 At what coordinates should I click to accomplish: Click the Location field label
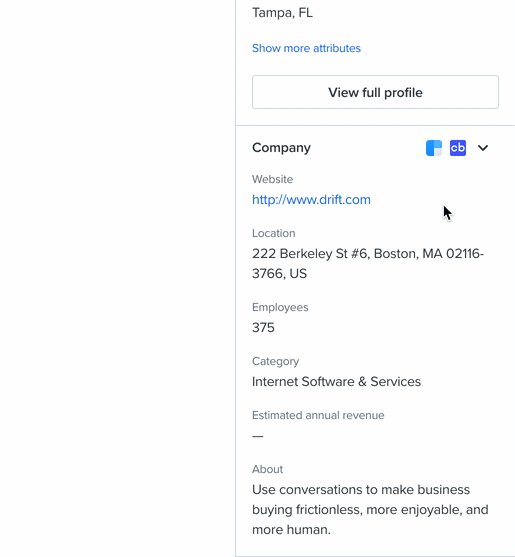click(273, 233)
